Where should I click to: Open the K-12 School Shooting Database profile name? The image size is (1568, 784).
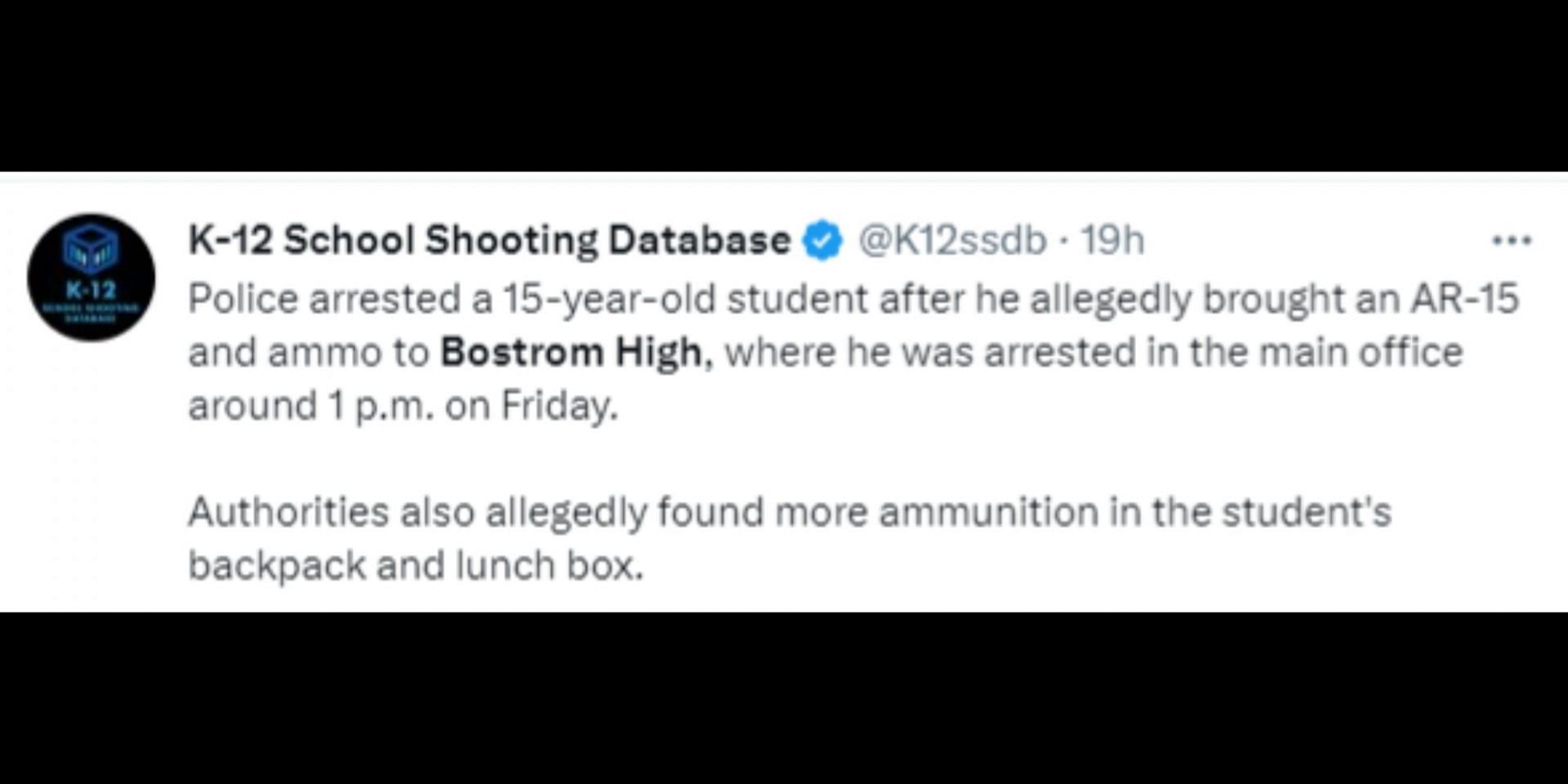(x=490, y=240)
